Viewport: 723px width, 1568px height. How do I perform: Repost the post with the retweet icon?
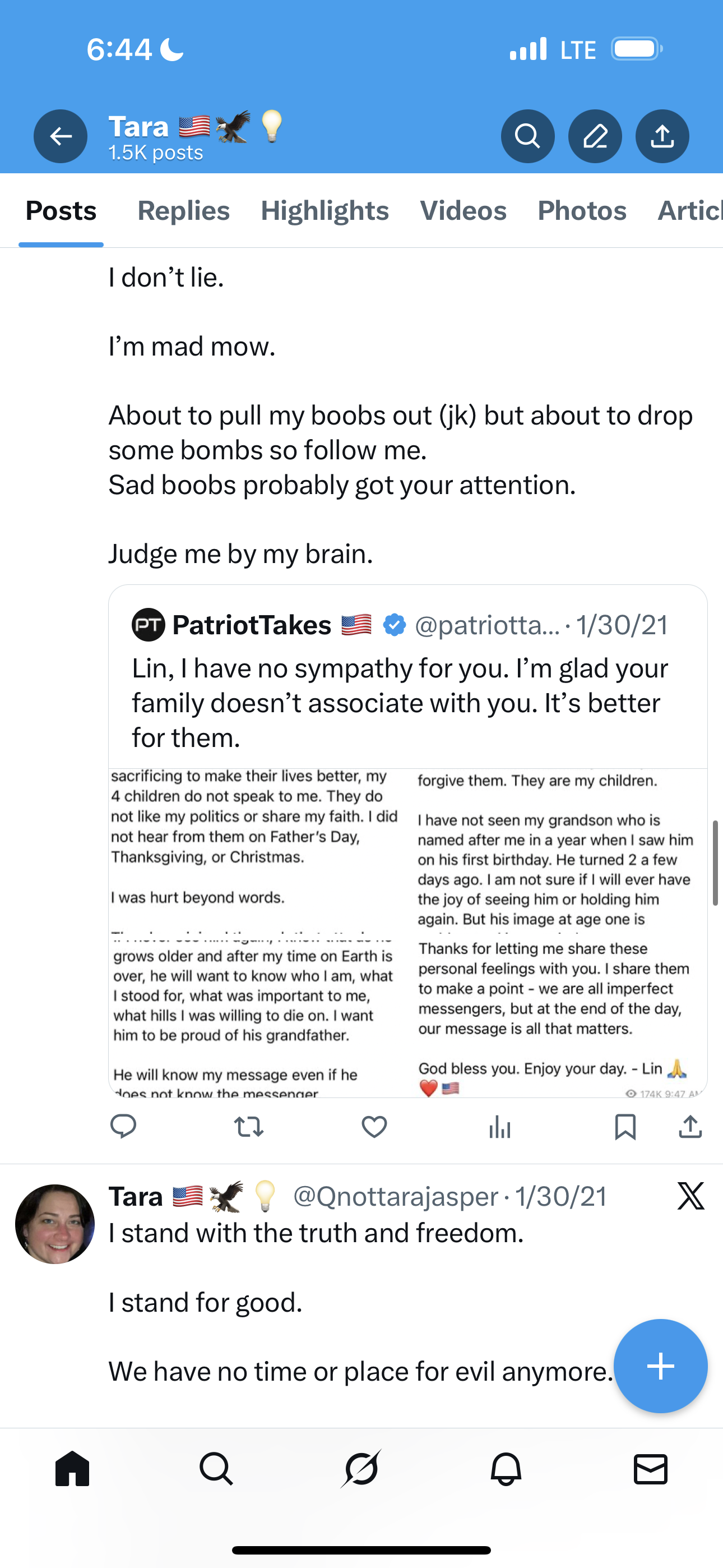tap(248, 1127)
